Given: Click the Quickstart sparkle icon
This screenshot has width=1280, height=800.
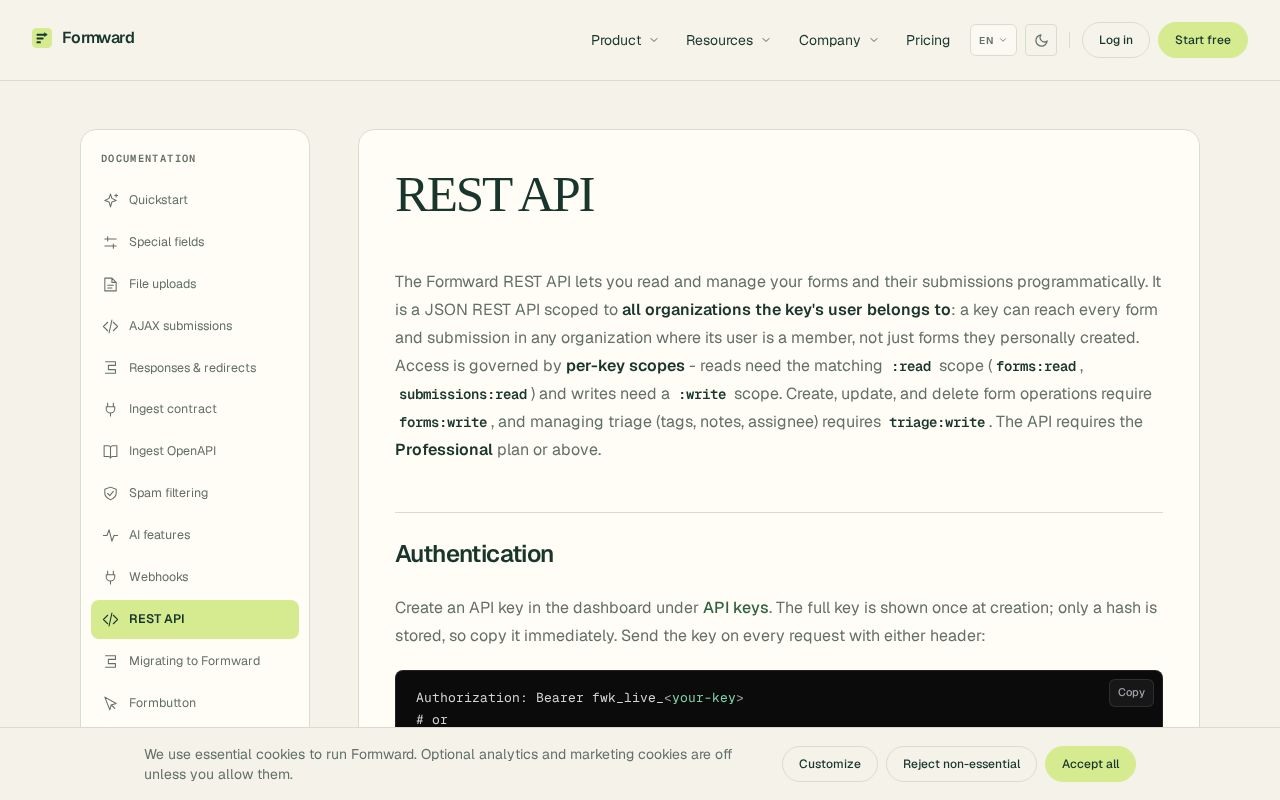Looking at the screenshot, I should [111, 200].
